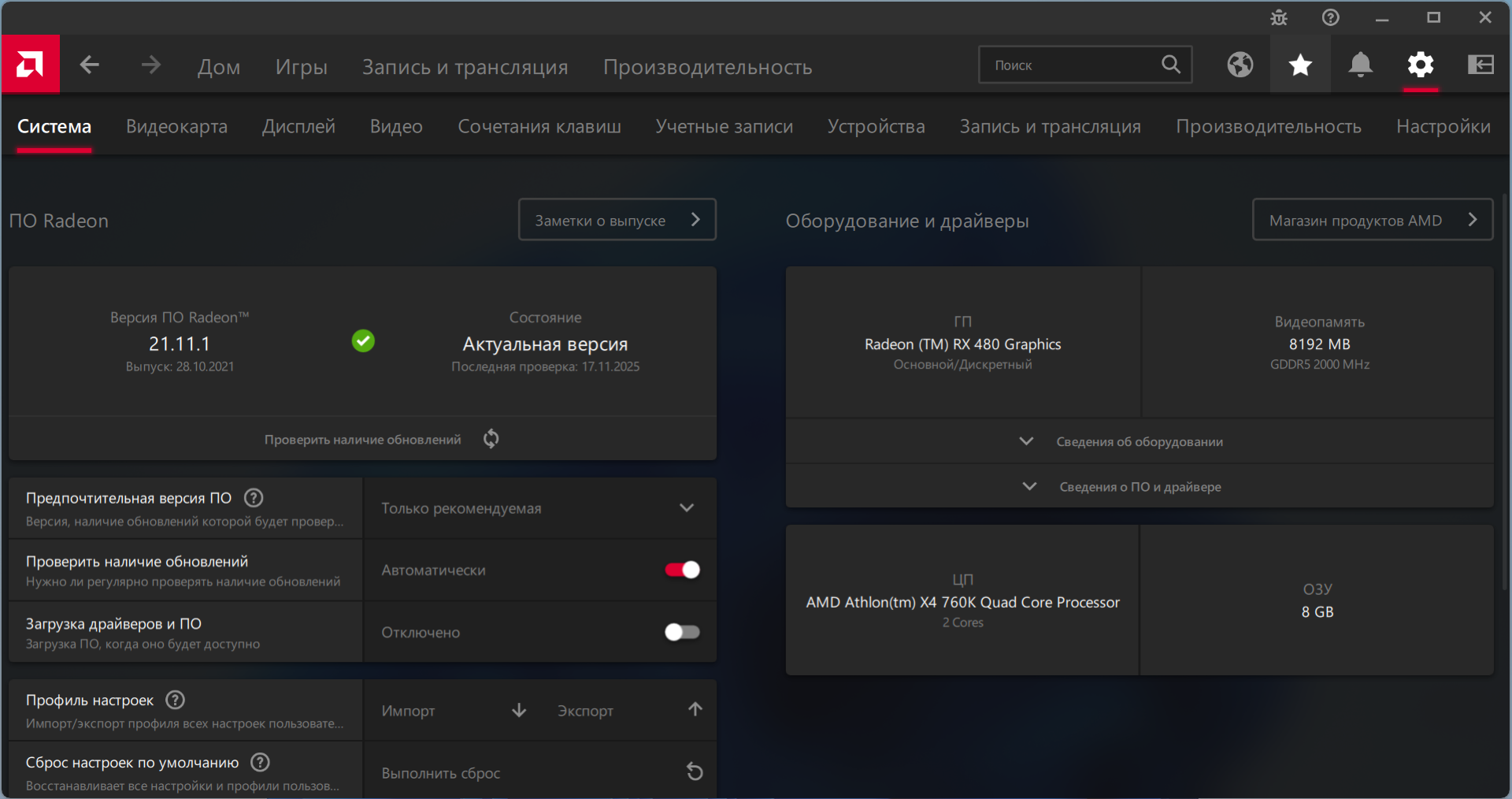The height and width of the screenshot is (799, 1512).
Task: Click the reset circular arrow icon
Action: (695, 771)
